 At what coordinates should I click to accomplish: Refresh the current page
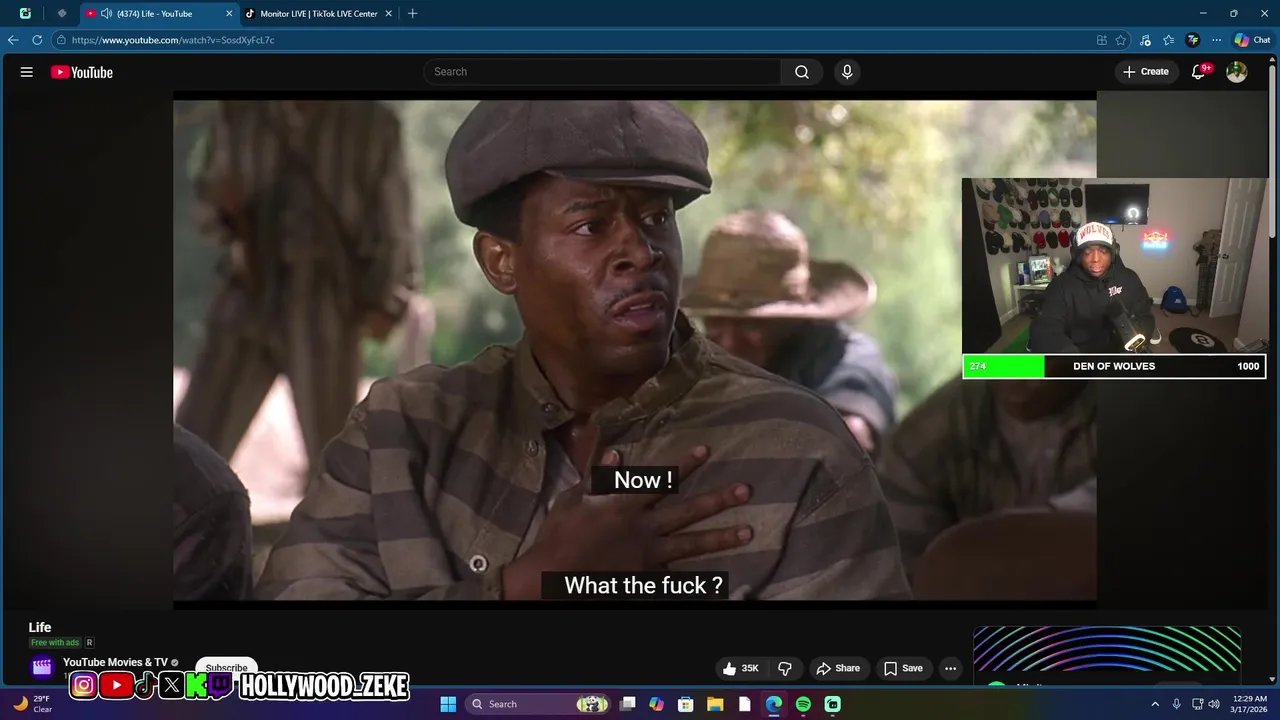click(37, 40)
